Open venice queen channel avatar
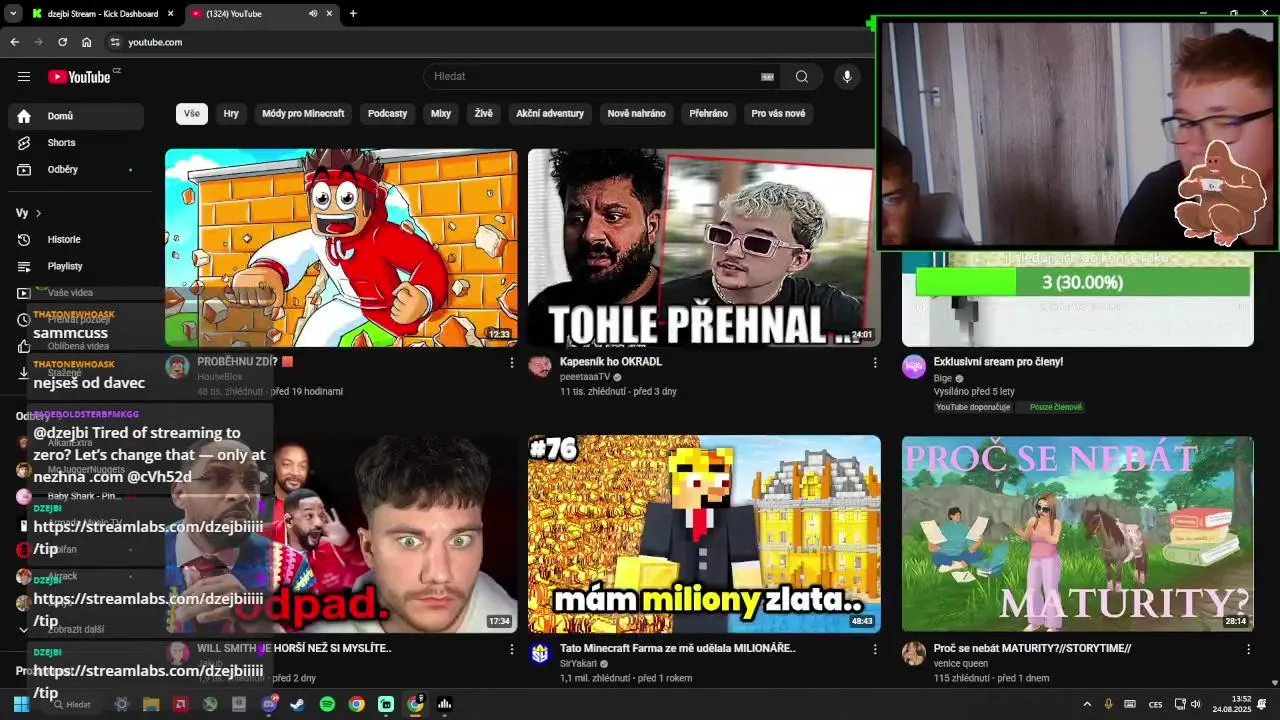The height and width of the screenshot is (720, 1280). pos(914,653)
